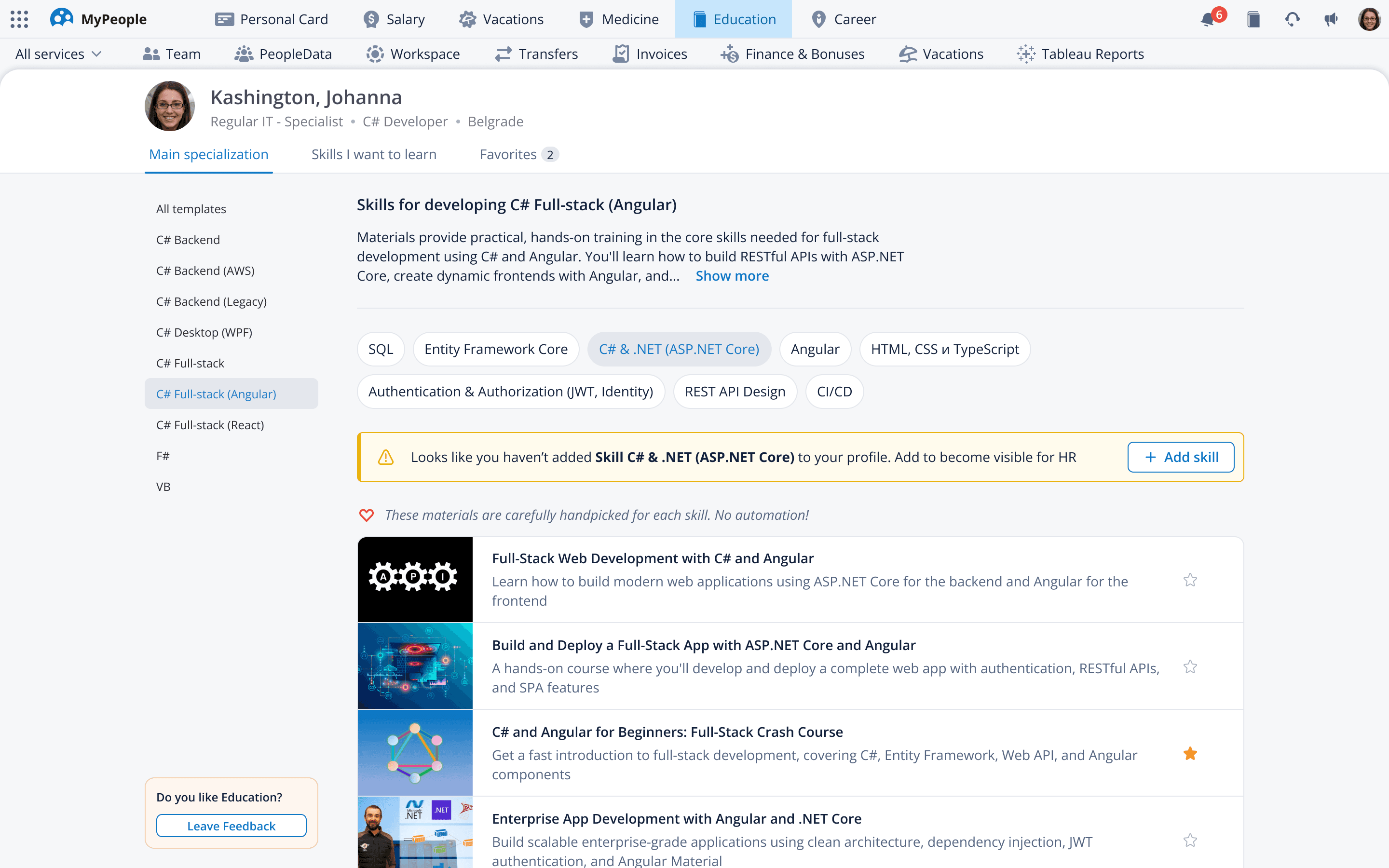Click the user avatar in top-right corner
The height and width of the screenshot is (868, 1389).
coord(1369,19)
